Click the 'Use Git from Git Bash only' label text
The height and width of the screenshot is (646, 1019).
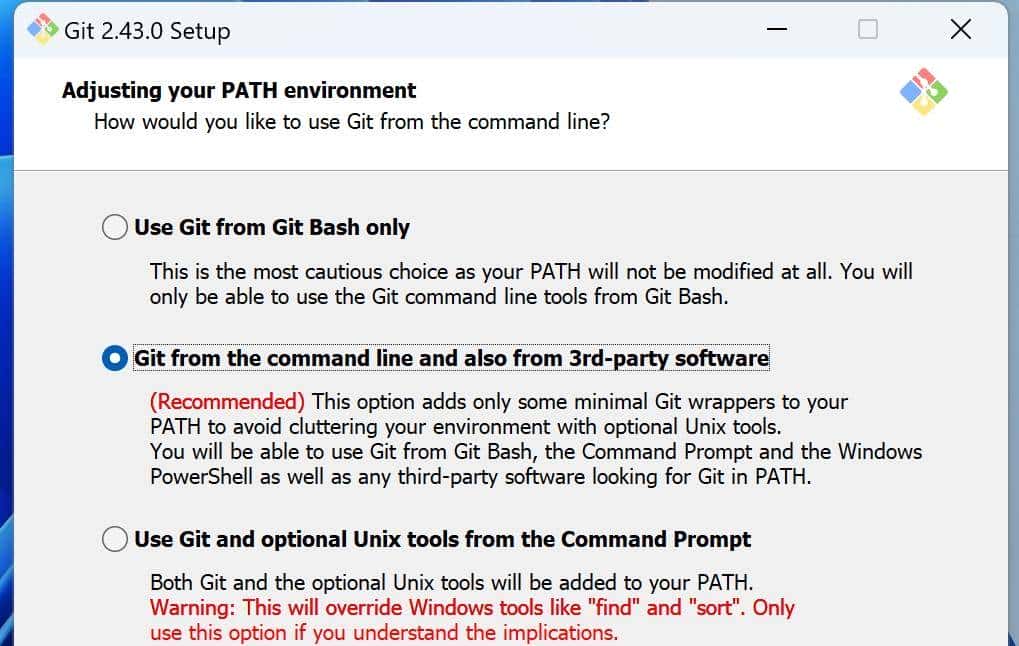(x=272, y=227)
